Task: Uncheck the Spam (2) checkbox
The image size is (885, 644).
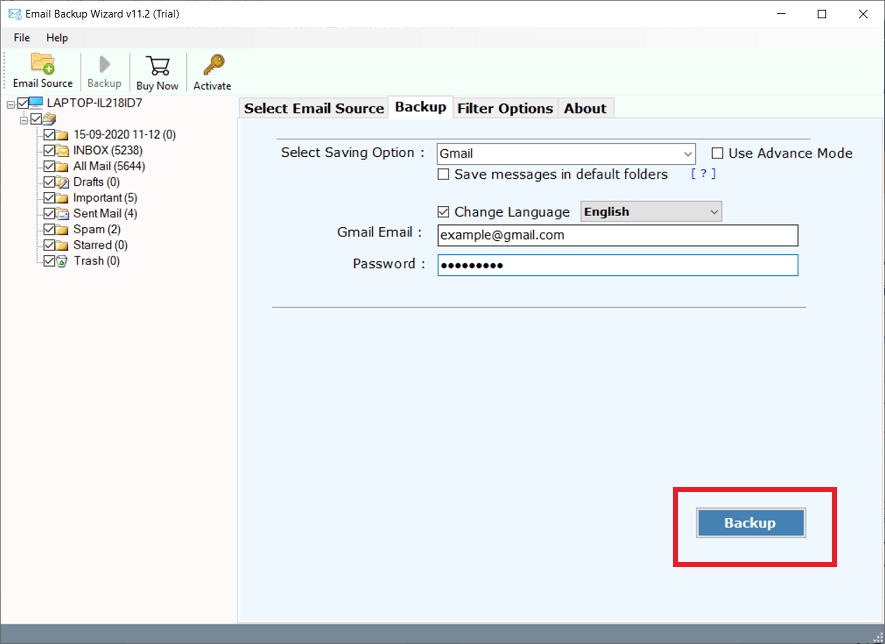Action: tap(49, 229)
